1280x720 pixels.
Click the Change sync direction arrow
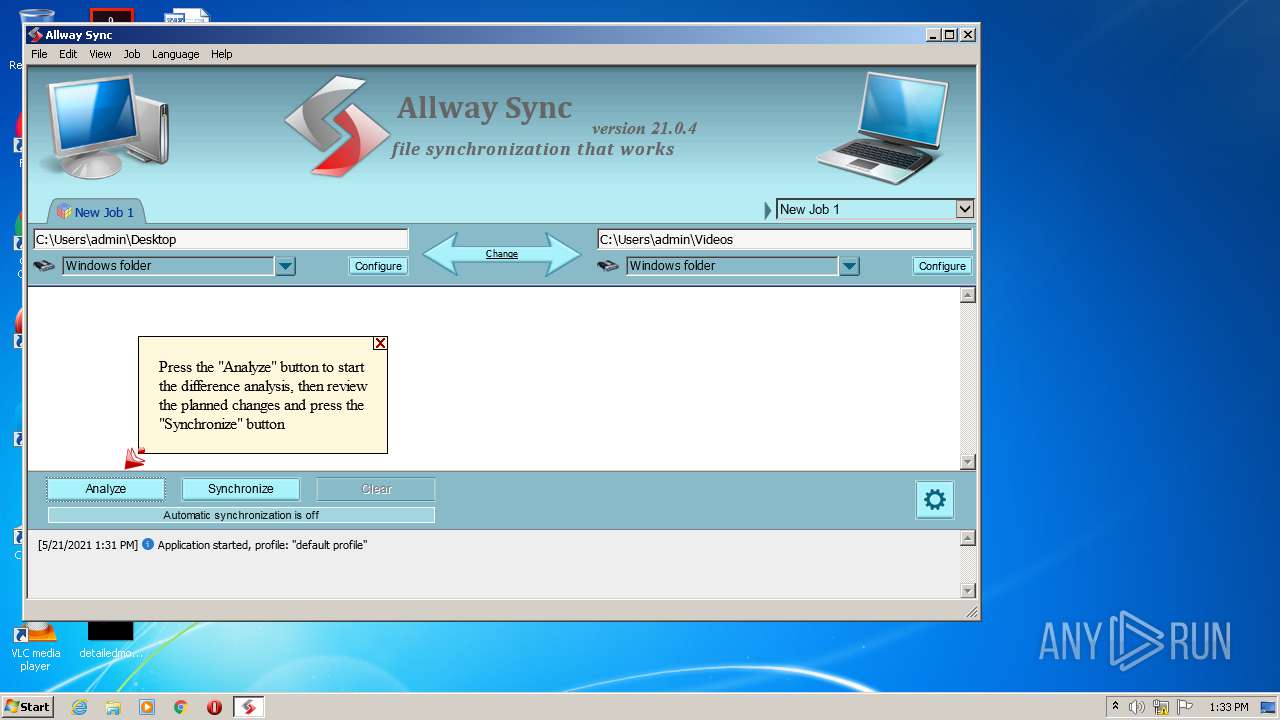point(502,254)
